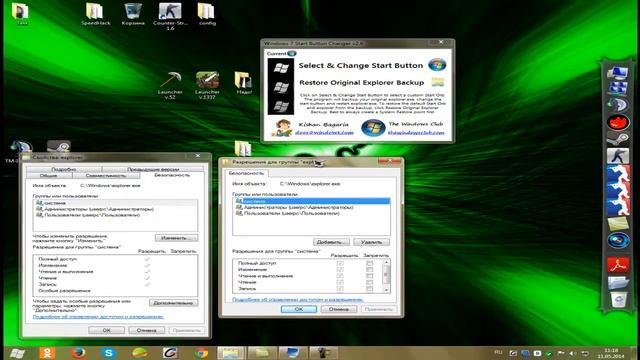Image resolution: width=640 pixels, height=360 pixels.
Task: Toggle Разрешить checkbox for Запись
Action: pyautogui.click(x=340, y=289)
